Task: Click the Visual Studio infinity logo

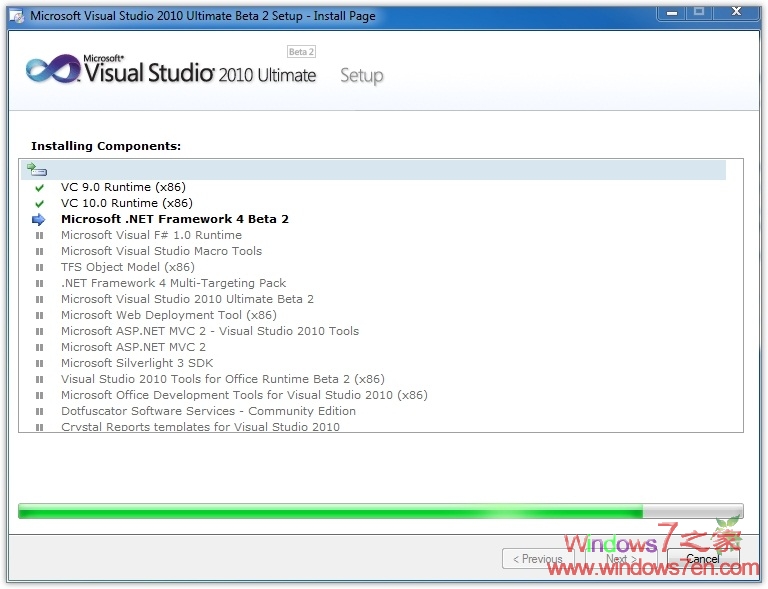Action: [51, 70]
